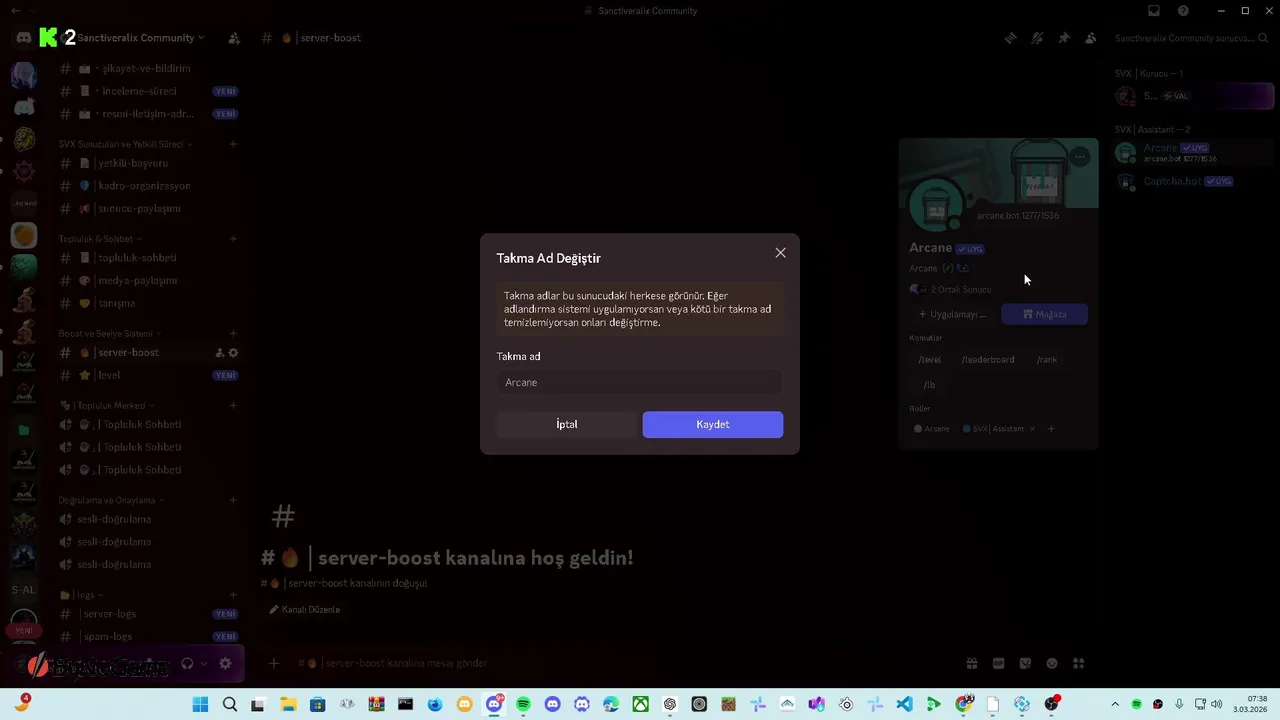Image resolution: width=1280 pixels, height=720 pixels.
Task: Open Spotify from the taskbar
Action: pos(523,704)
